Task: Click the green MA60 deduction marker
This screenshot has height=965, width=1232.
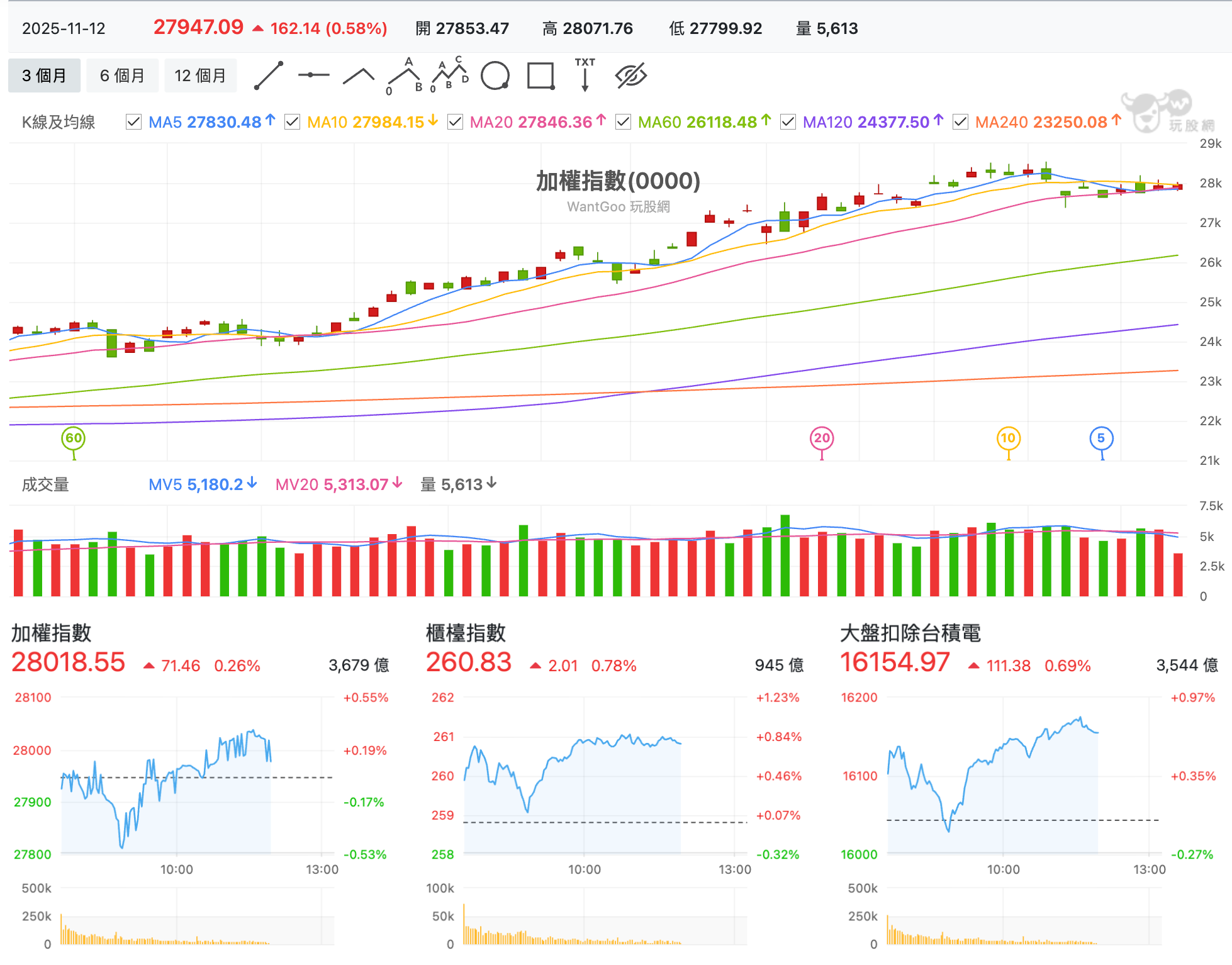Action: [x=74, y=438]
